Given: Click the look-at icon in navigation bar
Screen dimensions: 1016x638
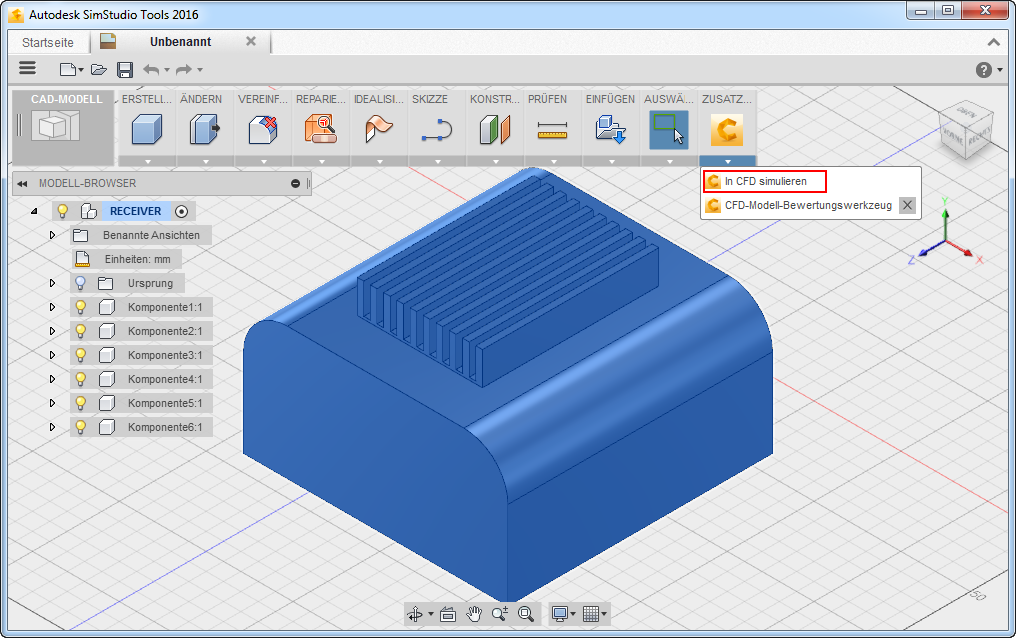Looking at the screenshot, I should [x=448, y=613].
